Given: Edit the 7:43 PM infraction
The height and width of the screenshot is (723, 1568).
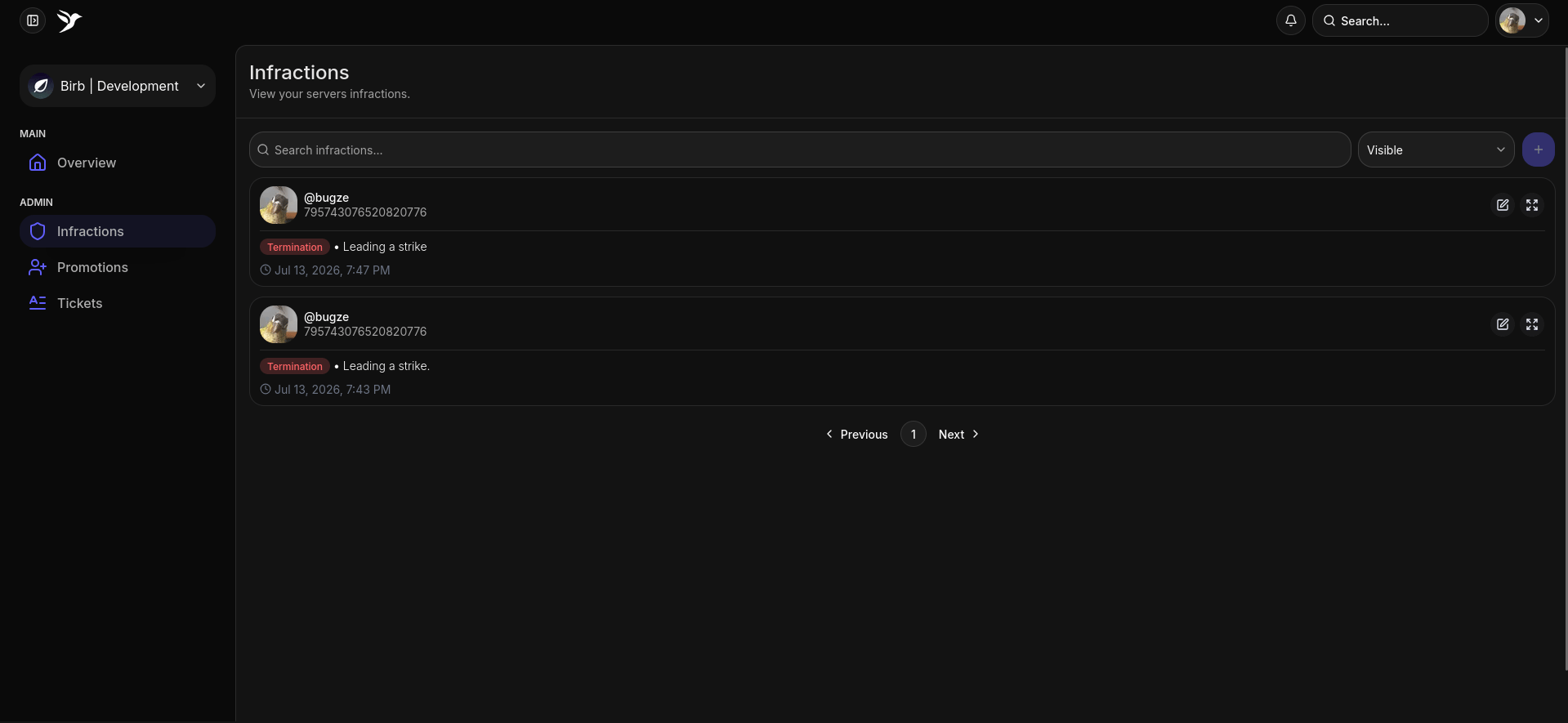Looking at the screenshot, I should [1503, 324].
